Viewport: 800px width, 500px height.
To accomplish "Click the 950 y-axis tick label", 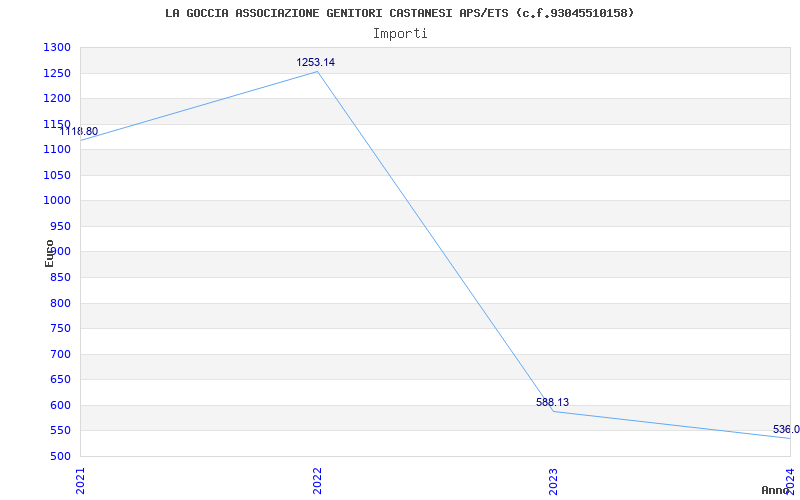I will pyautogui.click(x=60, y=227).
